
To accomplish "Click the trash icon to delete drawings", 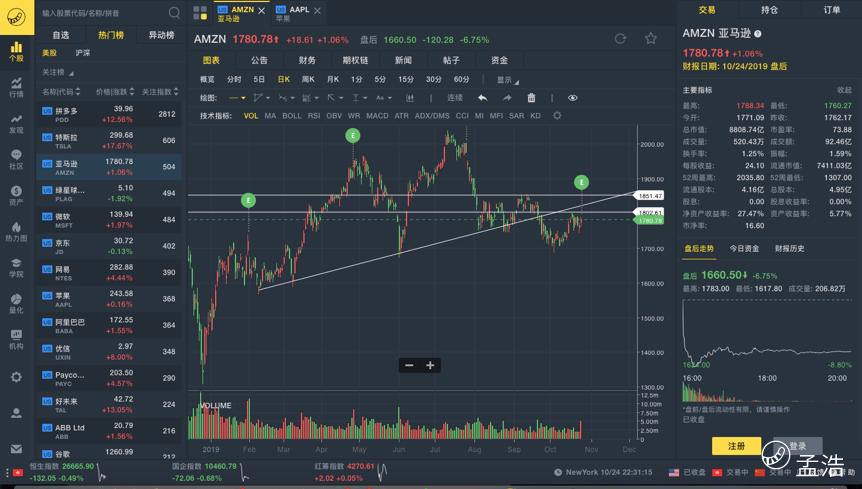I will (x=531, y=98).
